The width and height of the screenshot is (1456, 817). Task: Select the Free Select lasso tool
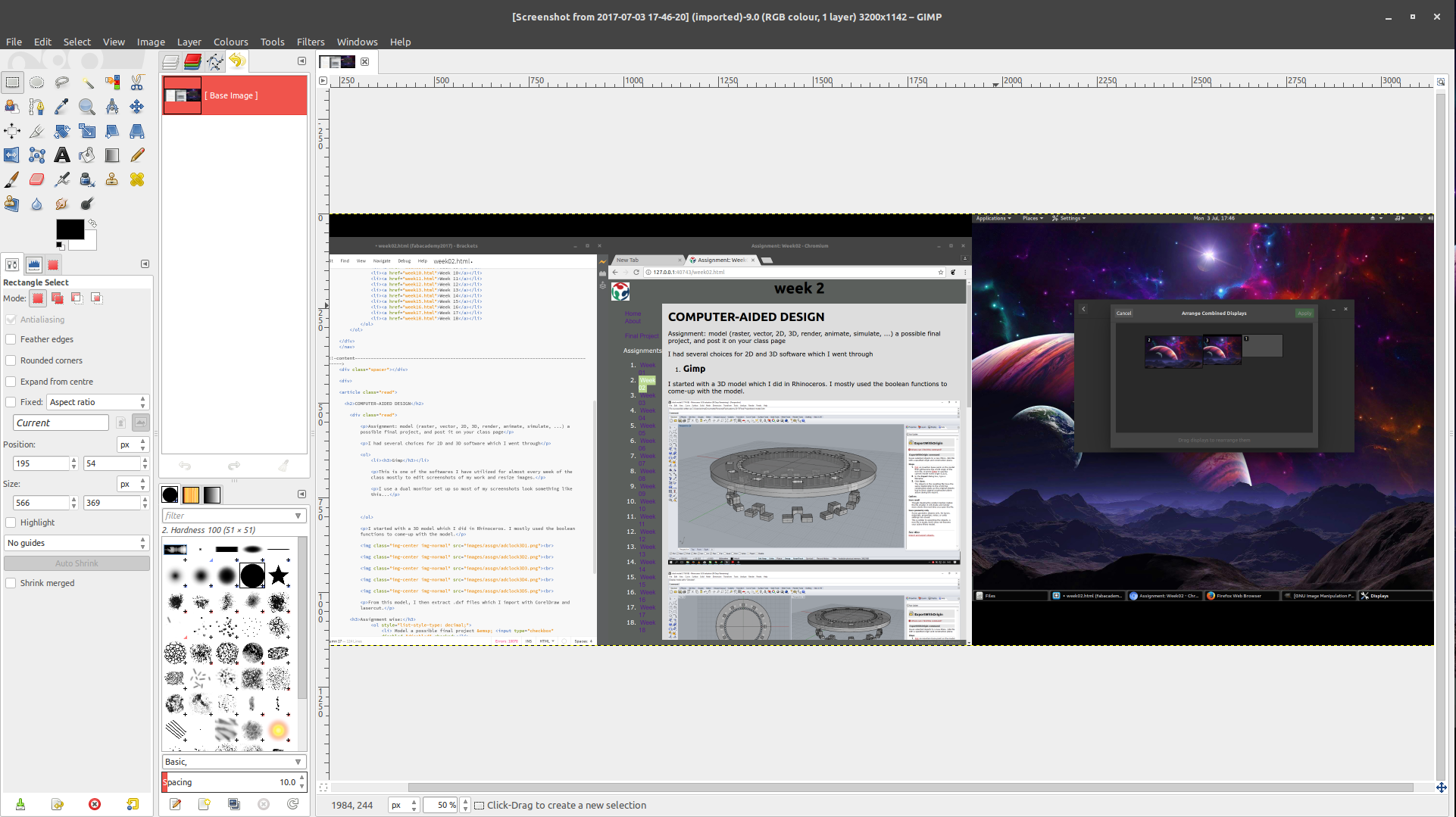pyautogui.click(x=62, y=83)
